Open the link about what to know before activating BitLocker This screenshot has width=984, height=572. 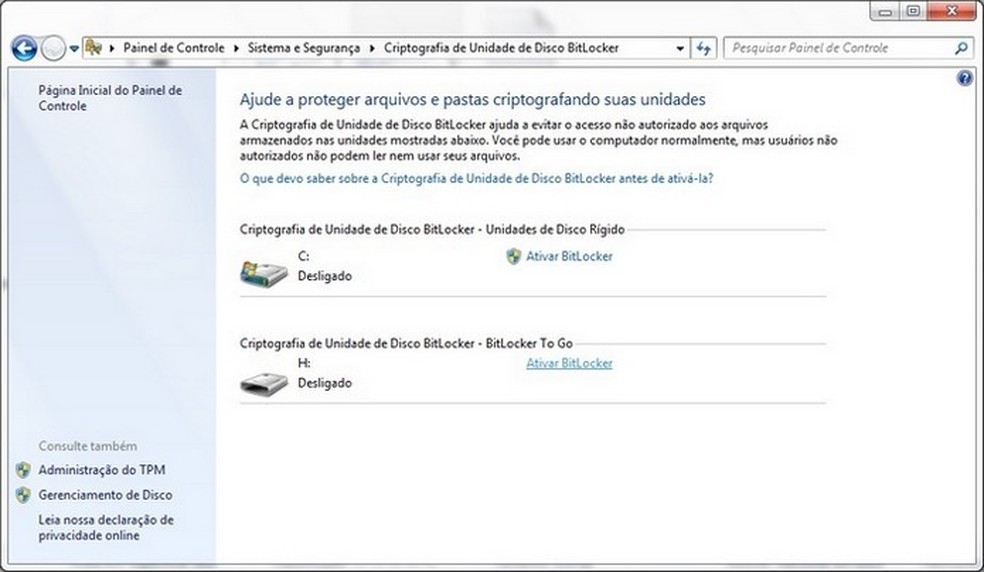coord(476,178)
